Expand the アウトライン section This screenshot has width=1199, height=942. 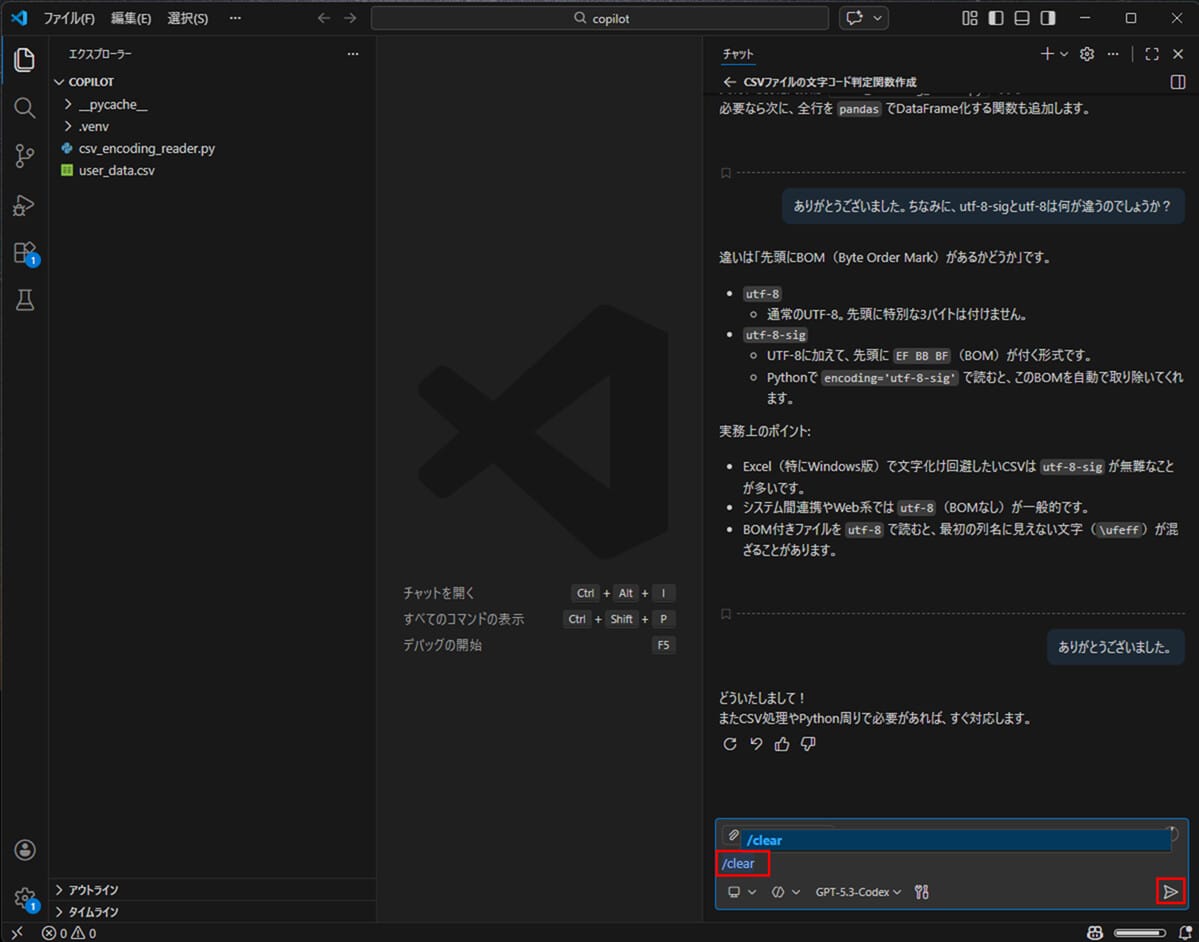pos(91,889)
